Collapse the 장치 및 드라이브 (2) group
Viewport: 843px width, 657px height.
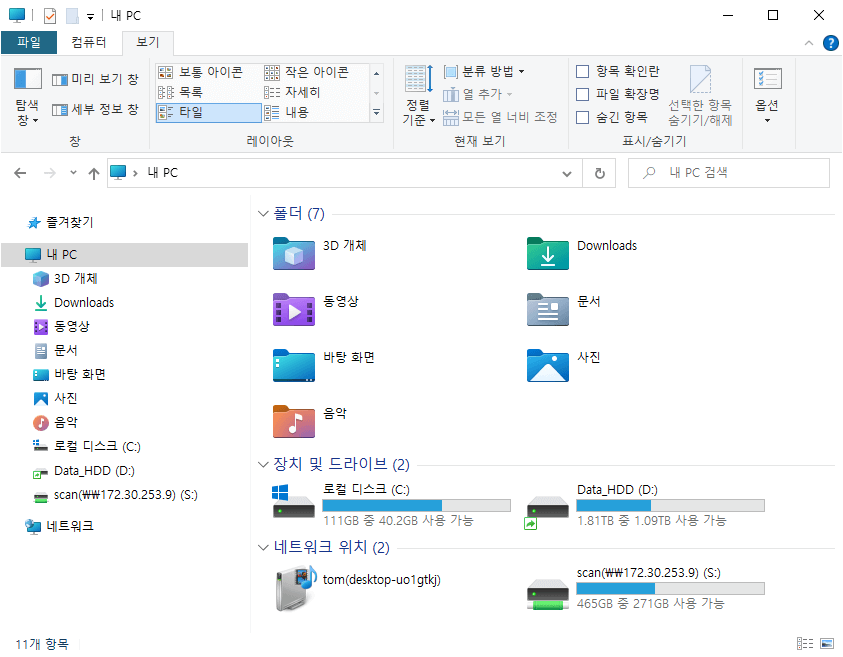[x=263, y=464]
